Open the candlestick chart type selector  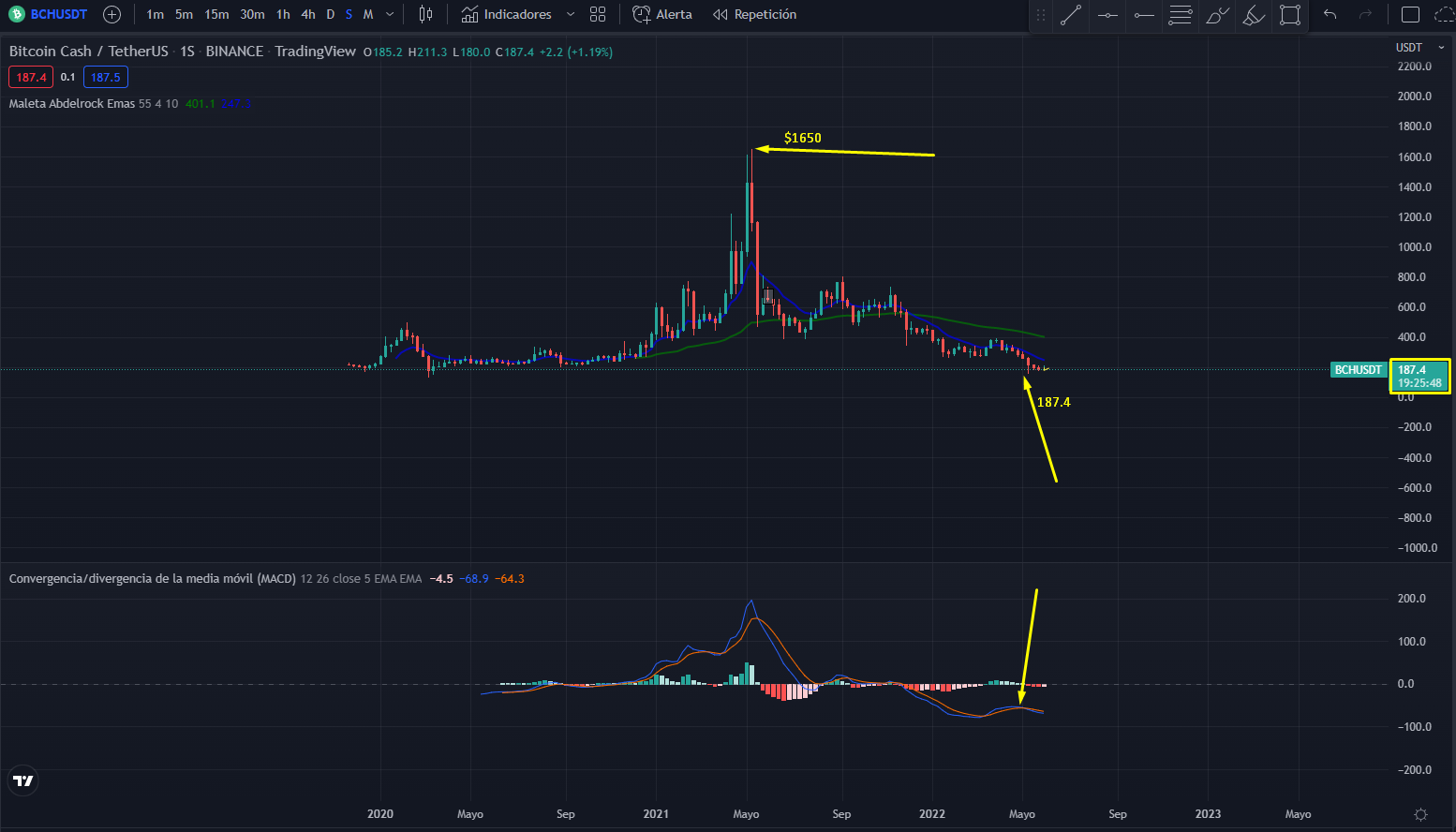(425, 14)
